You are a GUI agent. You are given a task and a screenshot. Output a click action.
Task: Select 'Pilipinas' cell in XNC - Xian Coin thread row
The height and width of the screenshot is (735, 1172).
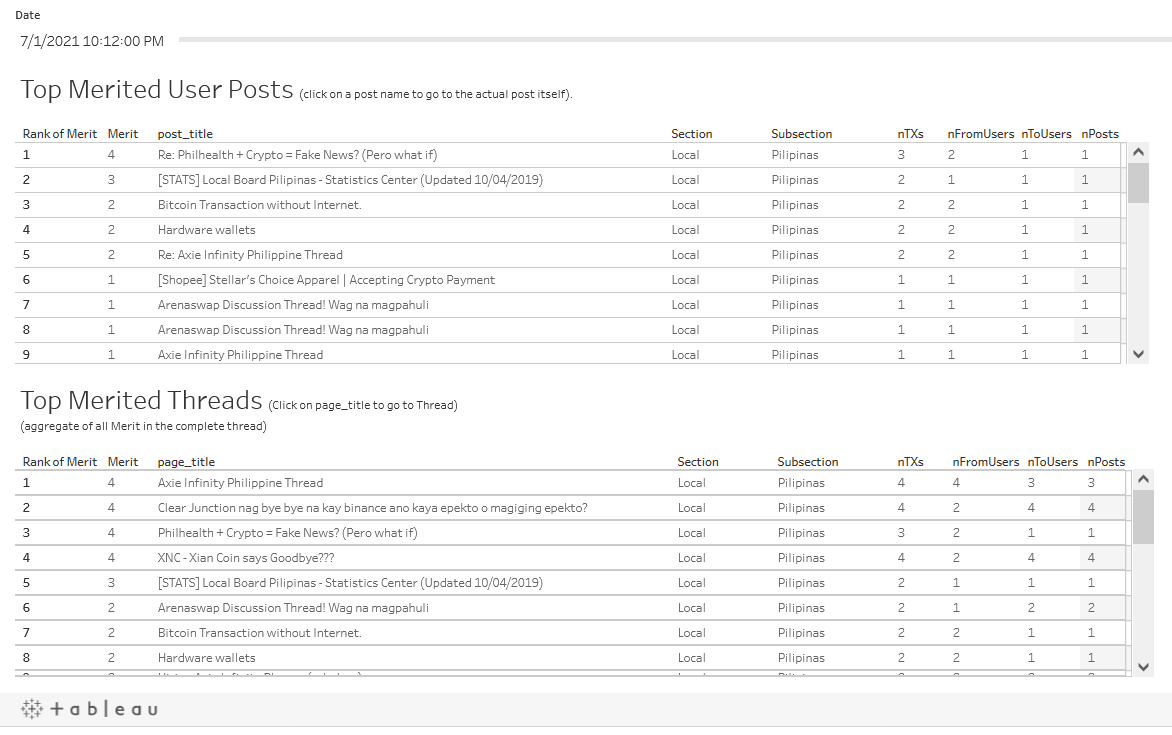point(801,558)
